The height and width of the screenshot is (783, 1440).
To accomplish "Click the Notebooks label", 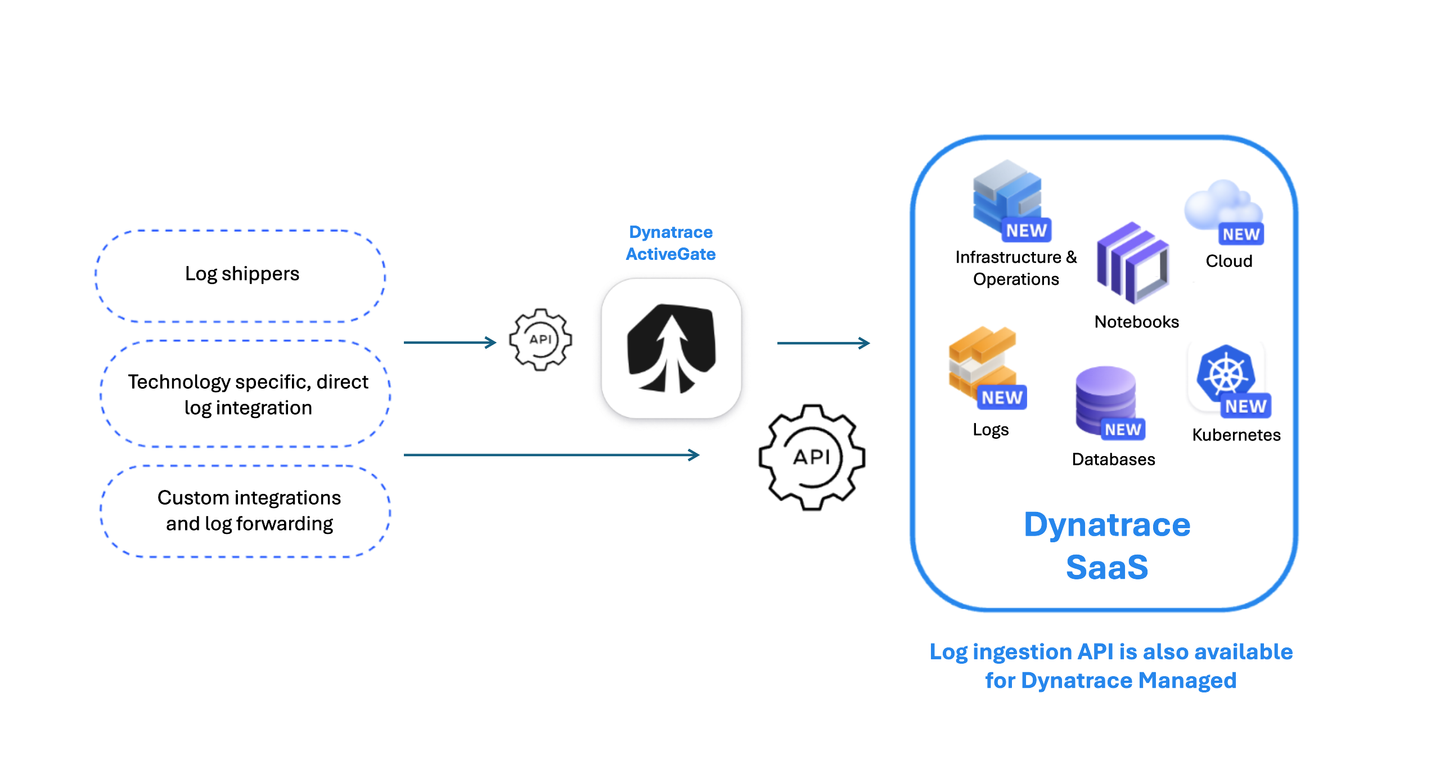I will point(1137,322).
